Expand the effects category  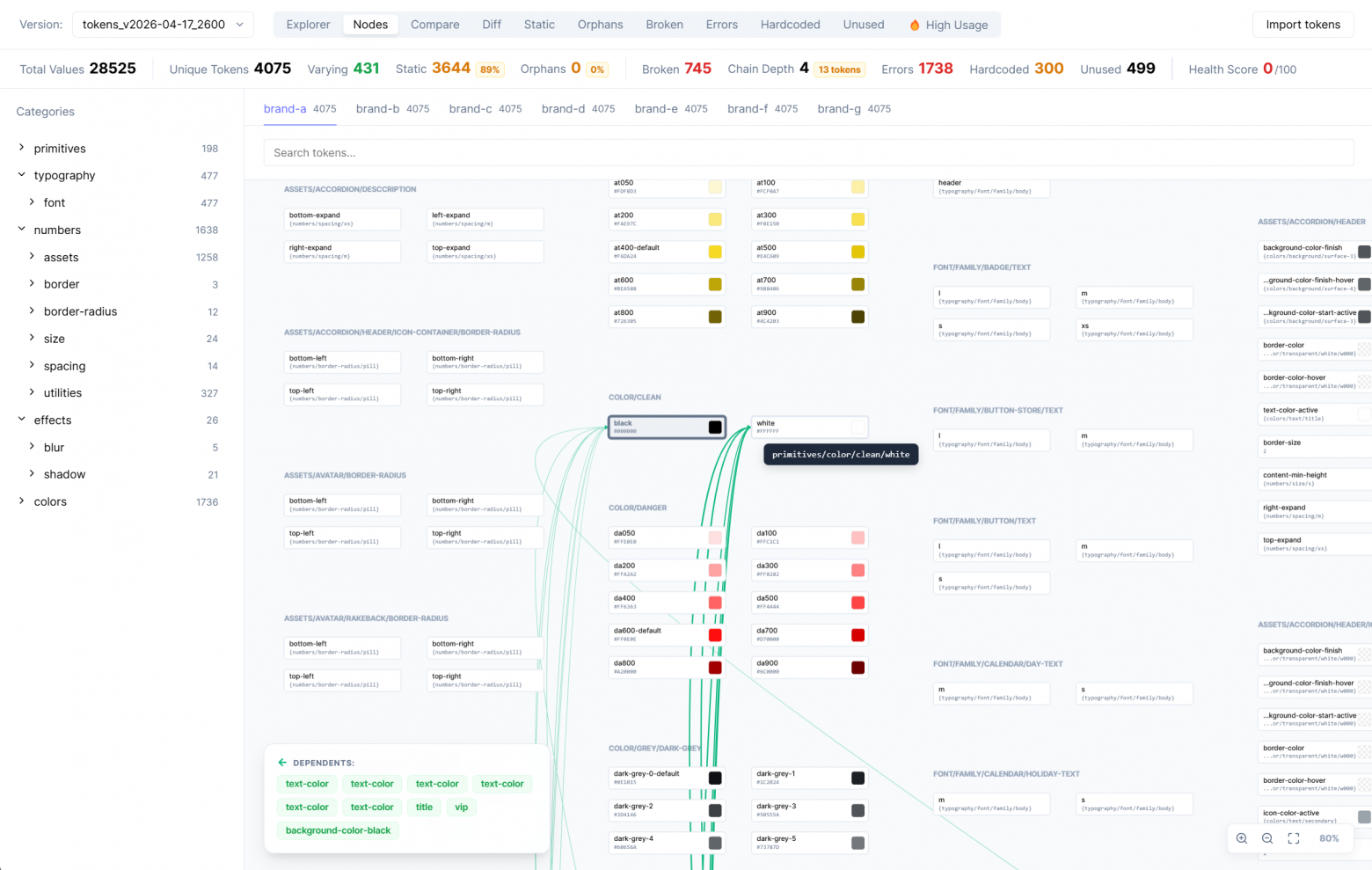21,420
